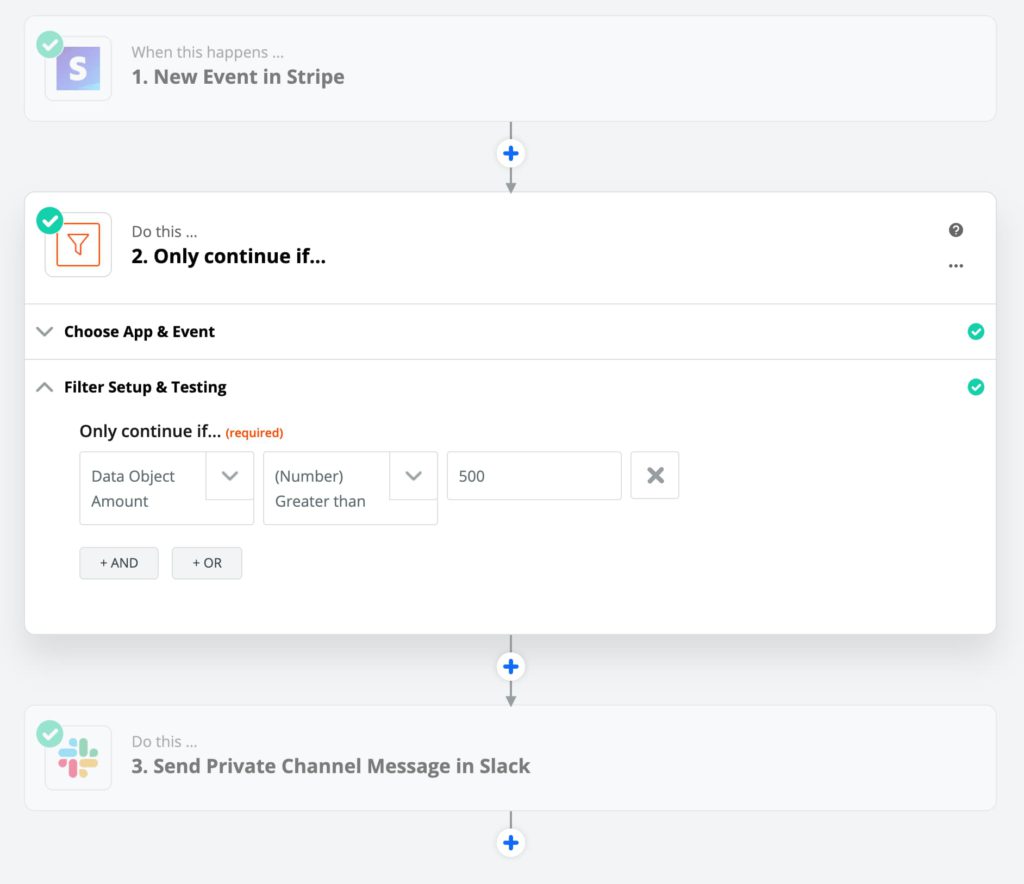Screen dimensions: 1024x884
Task: Open the ellipsis options for the filter step
Action: pyautogui.click(x=956, y=265)
